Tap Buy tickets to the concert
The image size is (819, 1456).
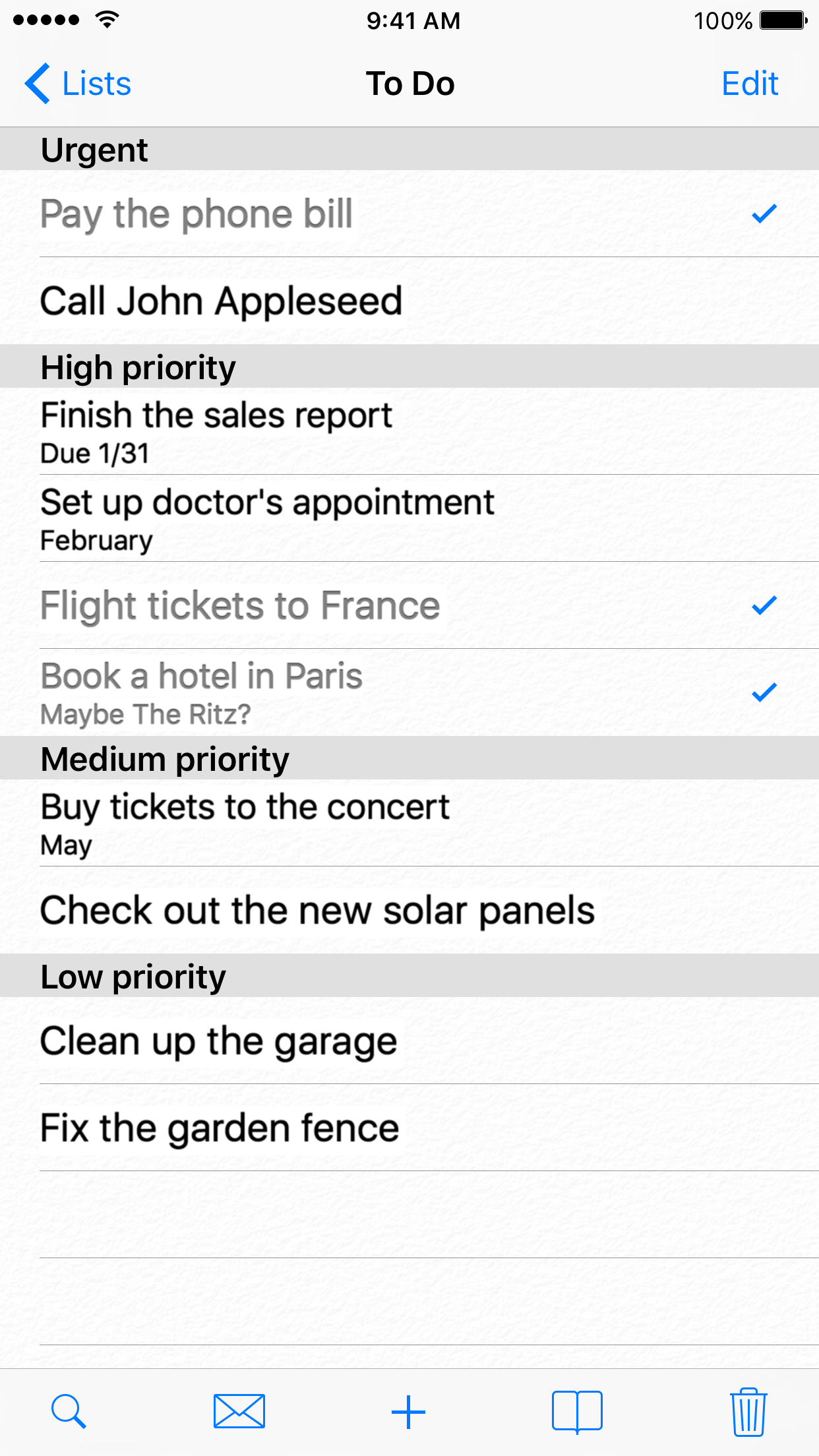(245, 822)
